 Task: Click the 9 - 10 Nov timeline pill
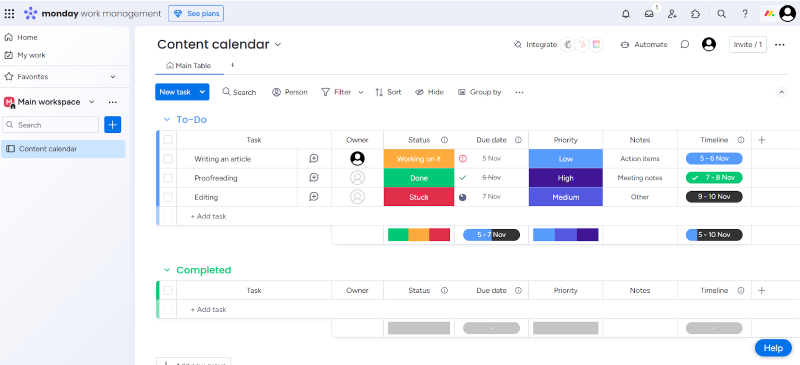point(714,197)
